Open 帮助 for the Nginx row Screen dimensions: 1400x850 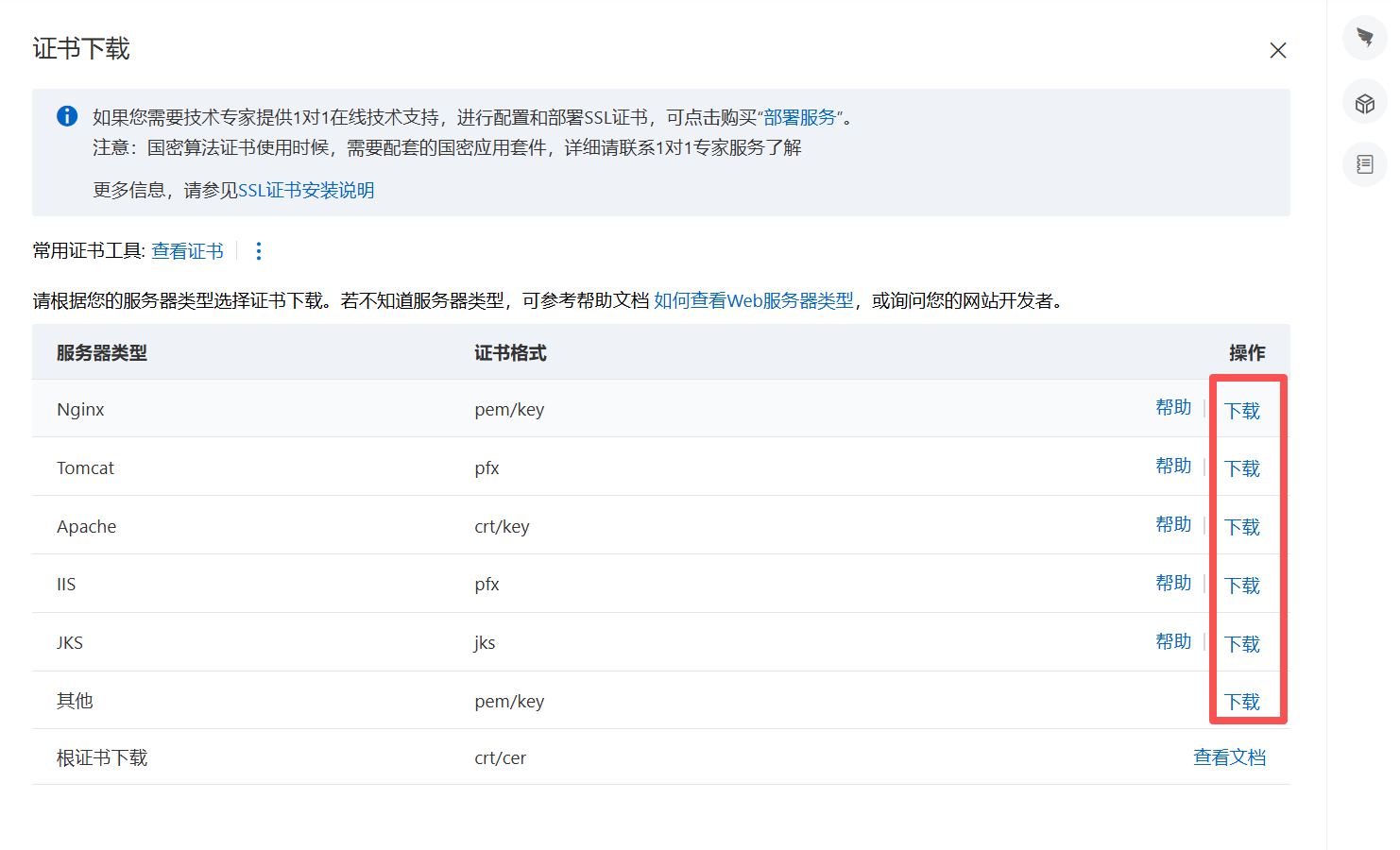click(x=1173, y=407)
